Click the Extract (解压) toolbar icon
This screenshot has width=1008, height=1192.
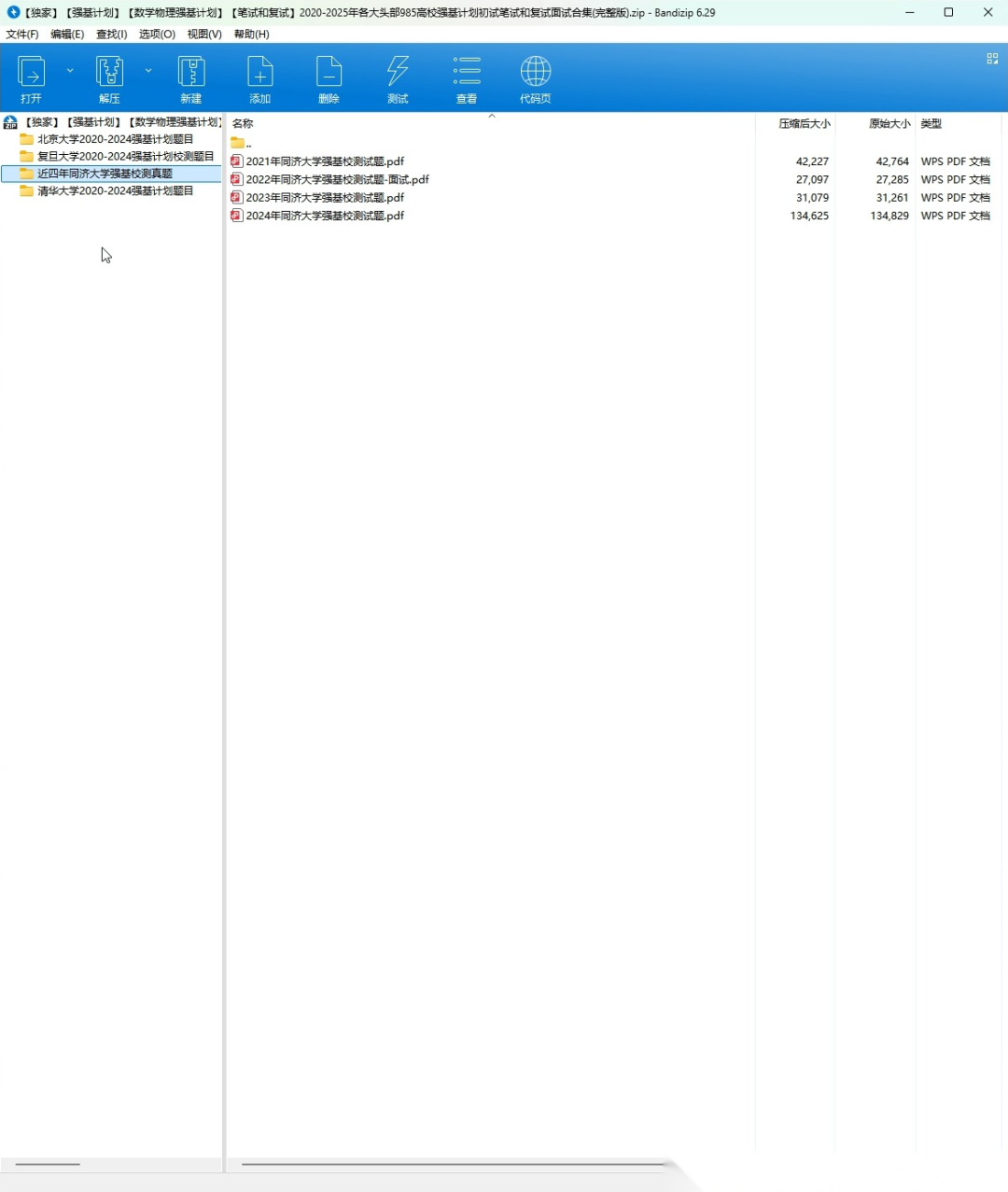(x=109, y=73)
